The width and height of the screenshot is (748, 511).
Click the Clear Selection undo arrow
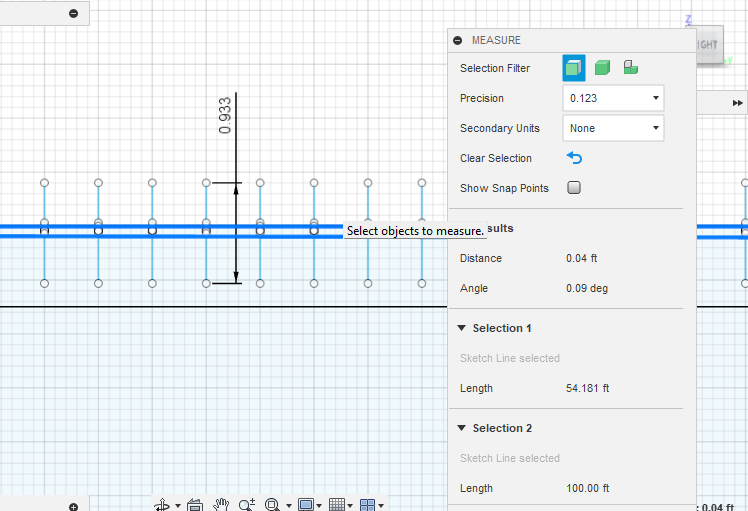[x=574, y=158]
